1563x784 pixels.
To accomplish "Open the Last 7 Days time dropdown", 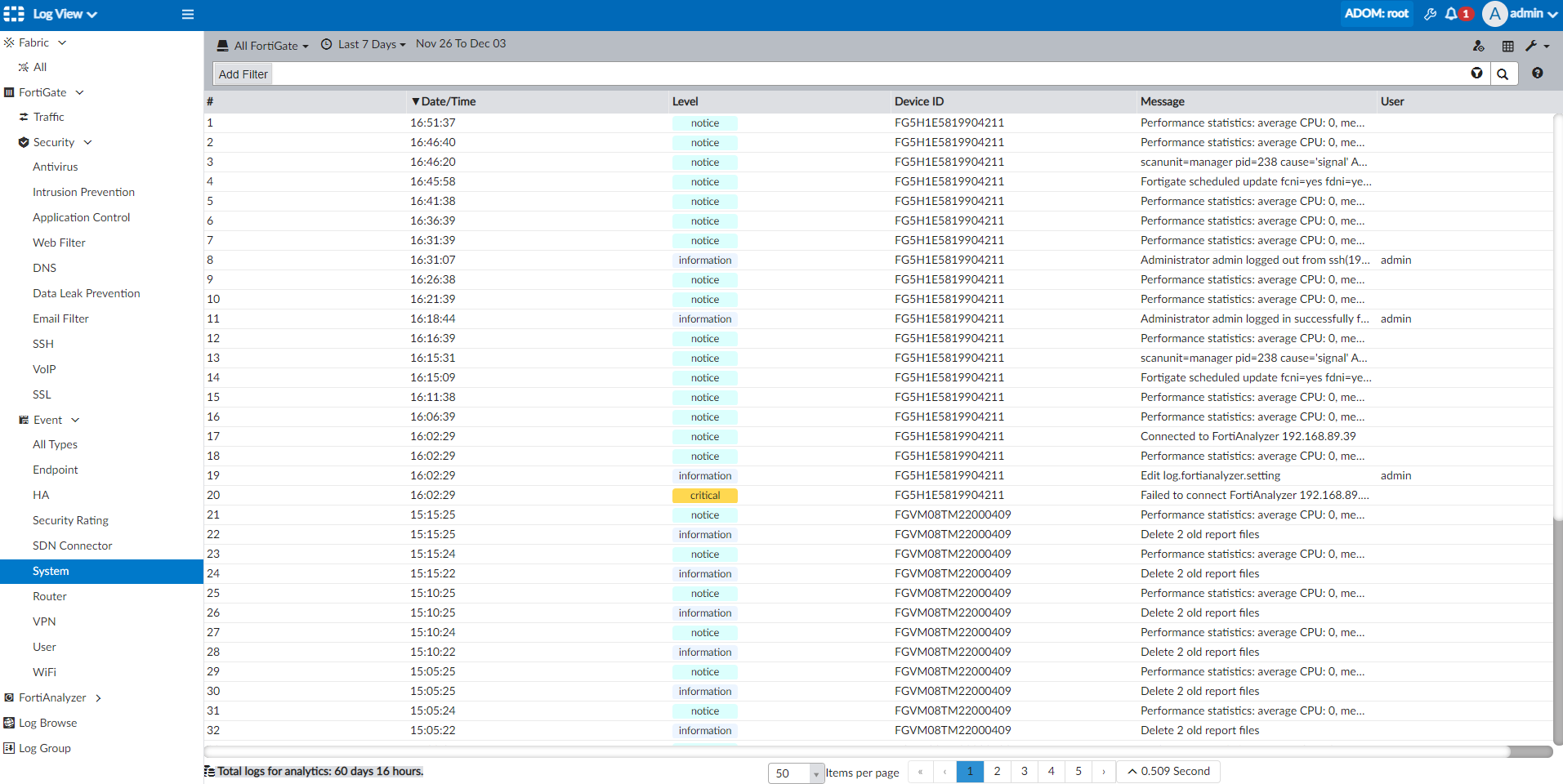I will click(364, 45).
